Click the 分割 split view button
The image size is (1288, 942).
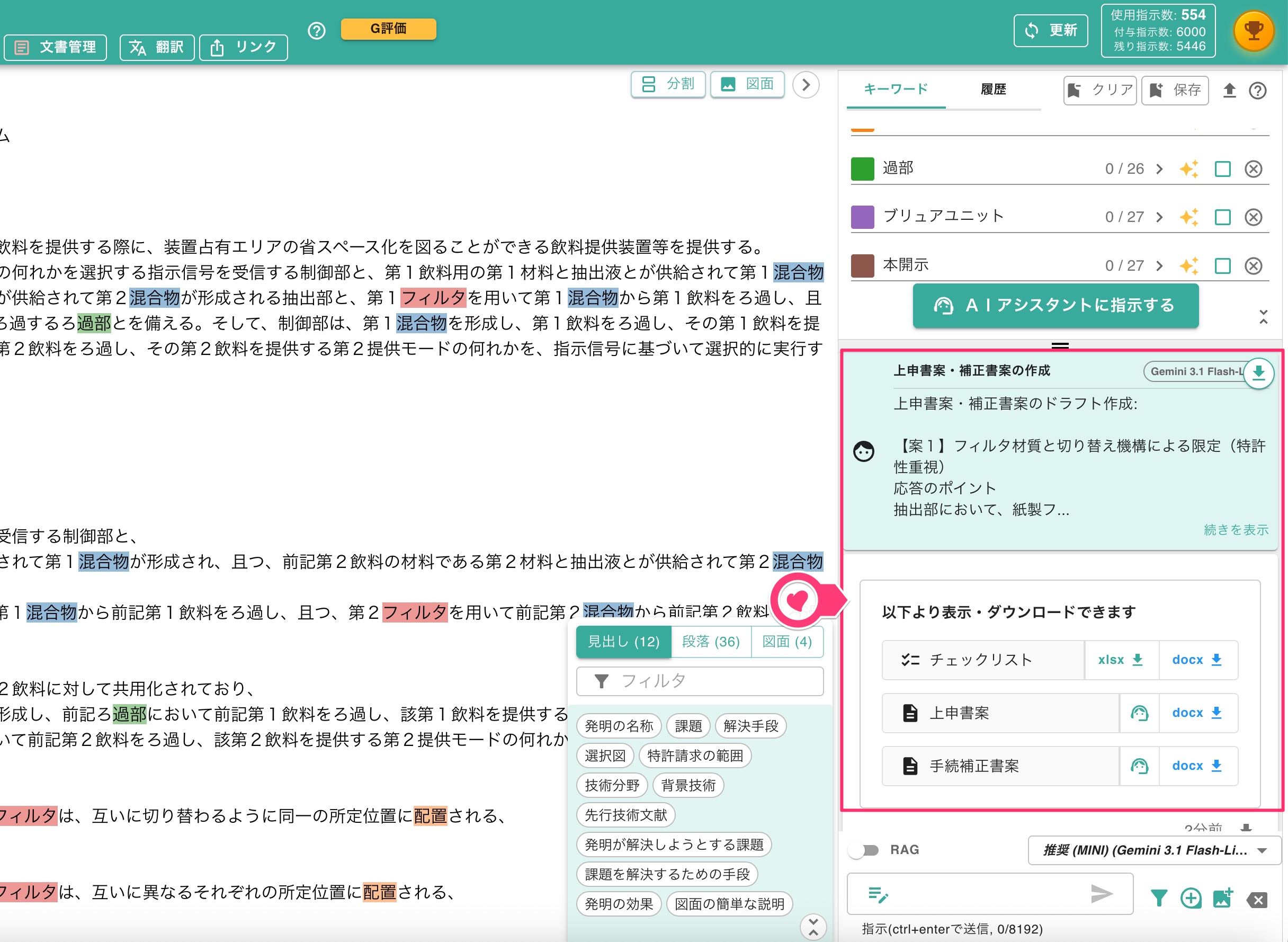click(668, 84)
